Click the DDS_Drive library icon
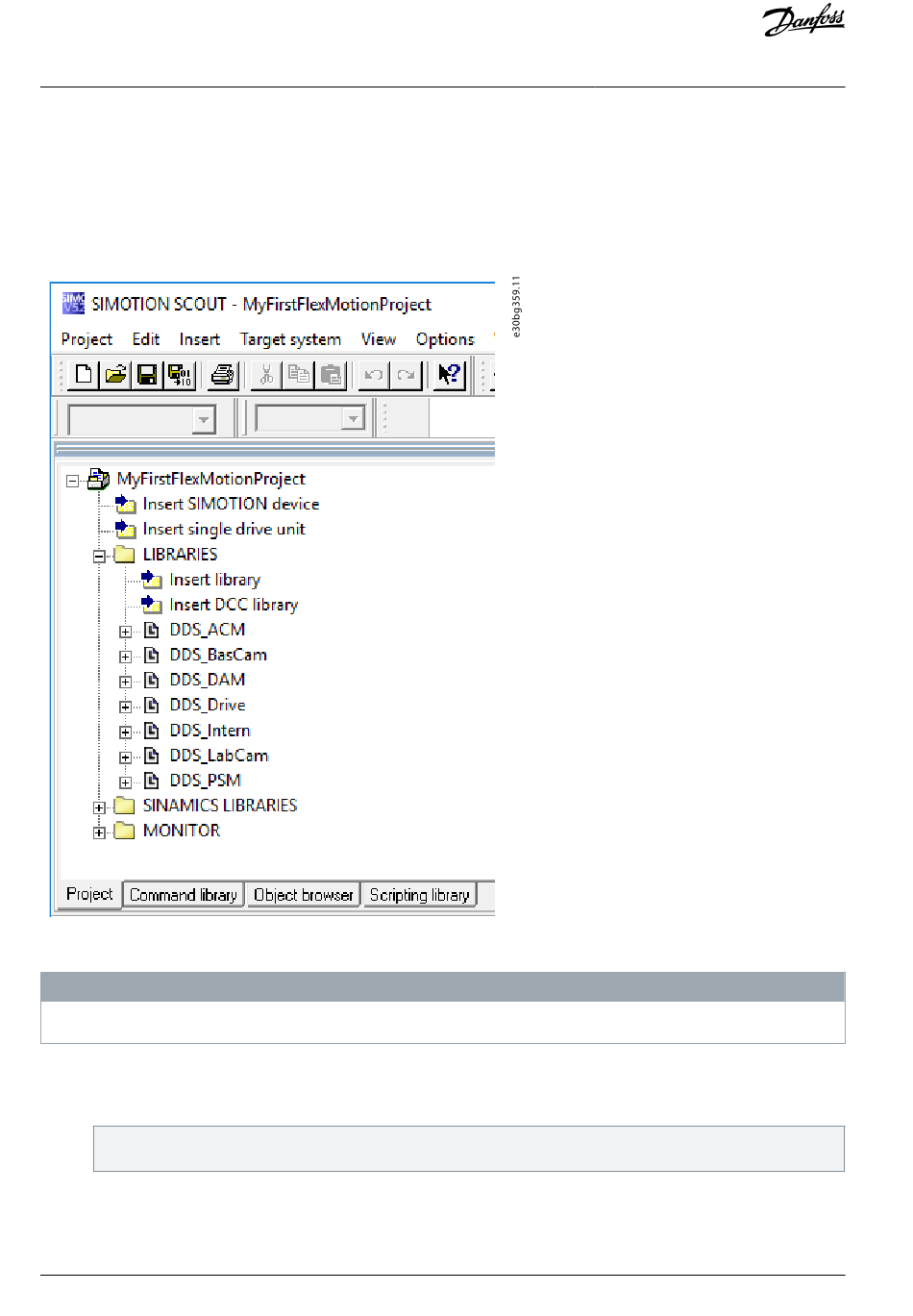Image resolution: width=913 pixels, height=1316 pixels. click(x=151, y=705)
